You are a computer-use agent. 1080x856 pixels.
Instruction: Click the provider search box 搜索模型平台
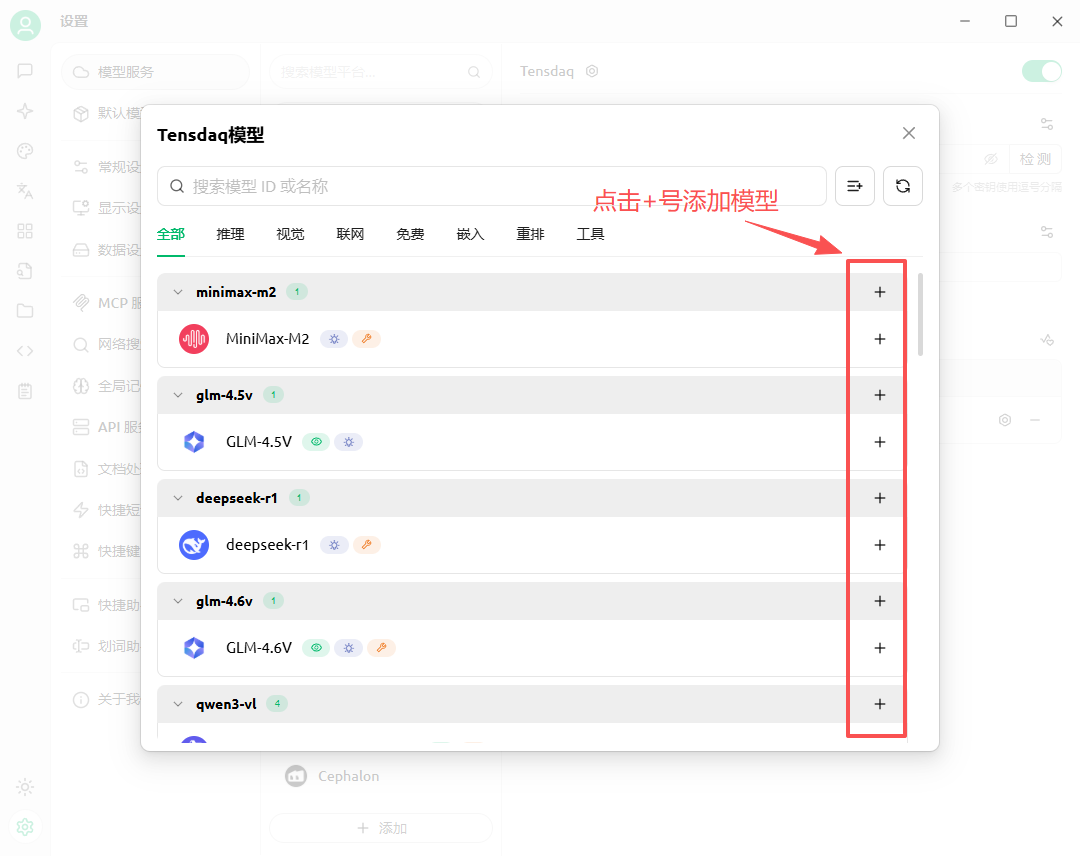click(380, 72)
